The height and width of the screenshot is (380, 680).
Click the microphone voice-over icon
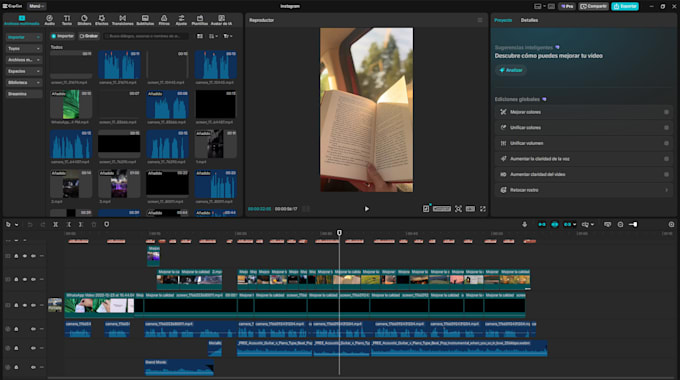click(x=524, y=224)
